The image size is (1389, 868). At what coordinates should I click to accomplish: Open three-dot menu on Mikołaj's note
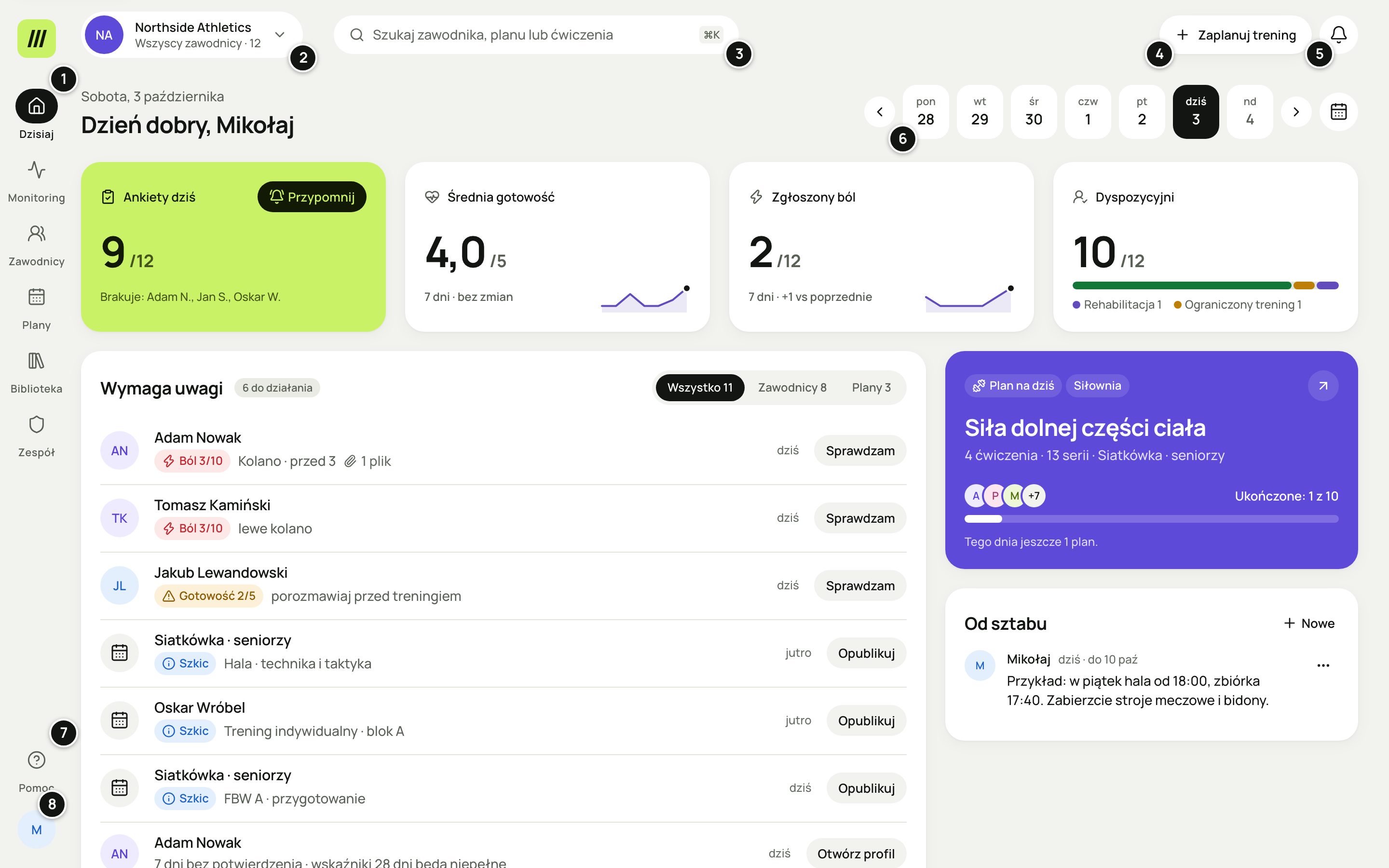(1323, 665)
